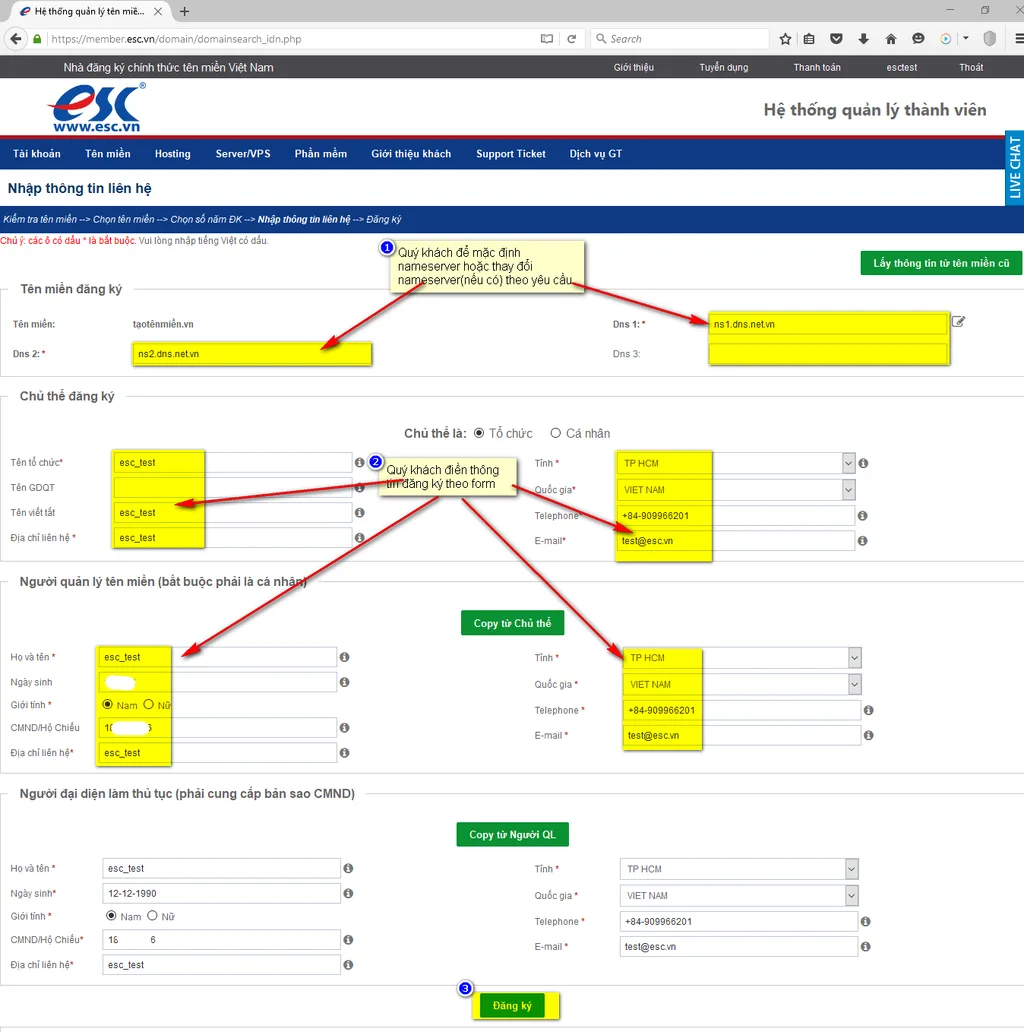Open the browser hamburger menu

point(1019,39)
